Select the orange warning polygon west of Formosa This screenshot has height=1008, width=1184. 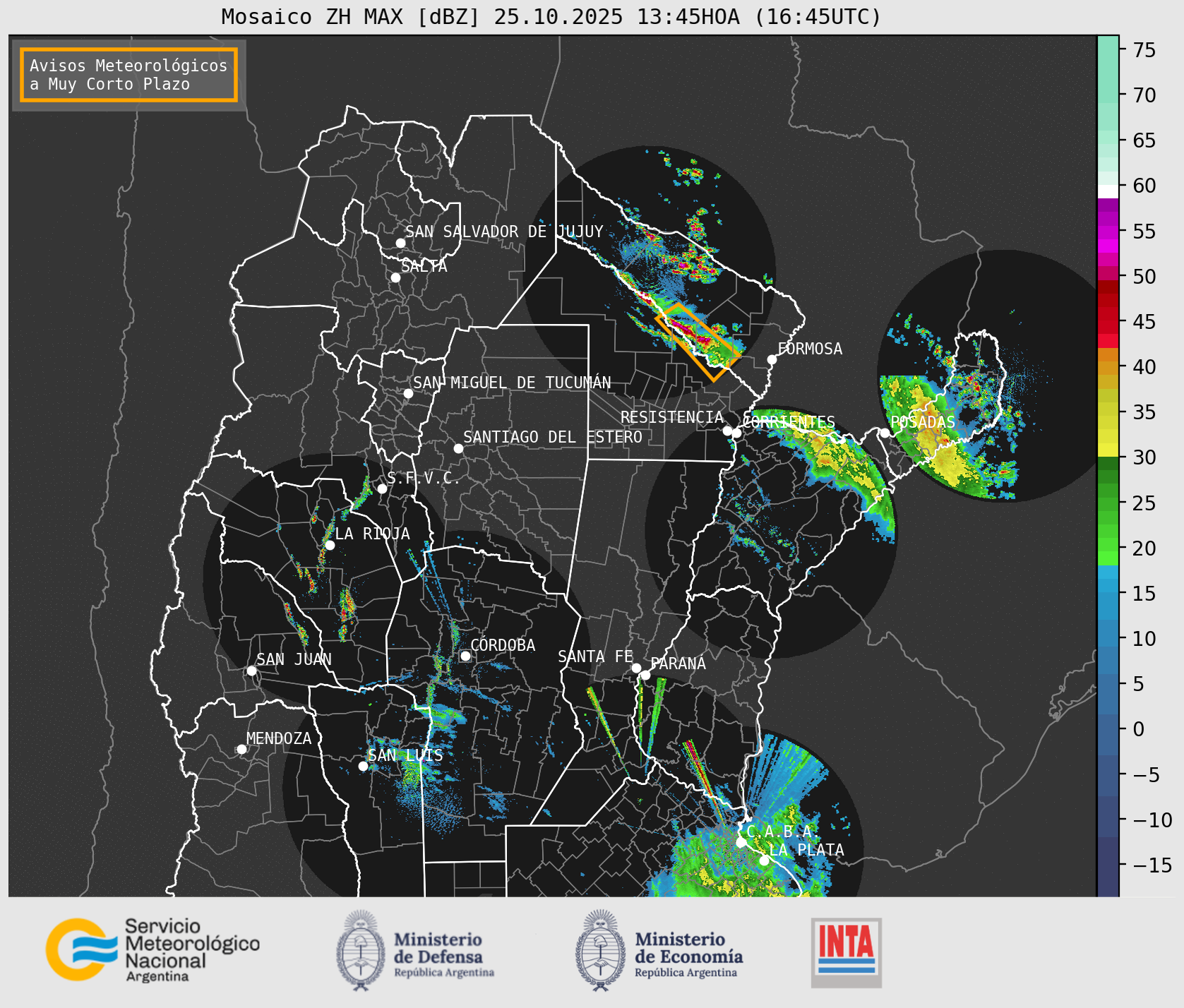(698, 342)
